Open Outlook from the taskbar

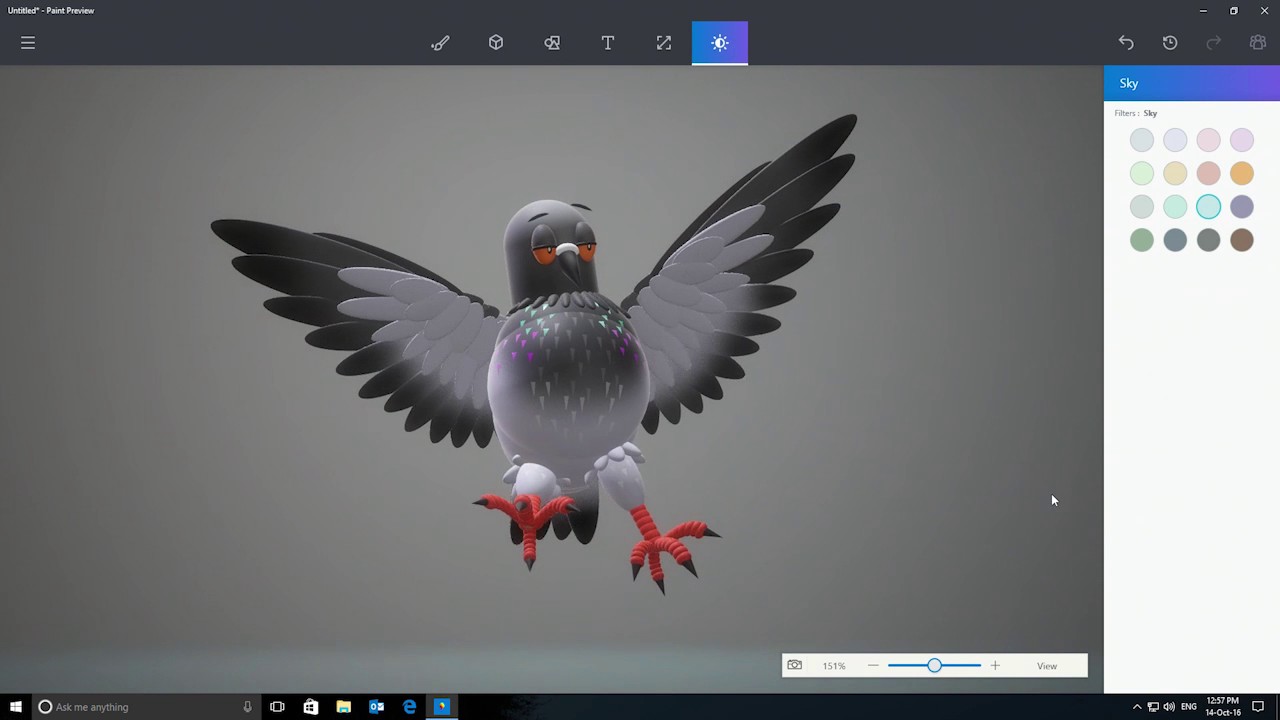pyautogui.click(x=376, y=707)
